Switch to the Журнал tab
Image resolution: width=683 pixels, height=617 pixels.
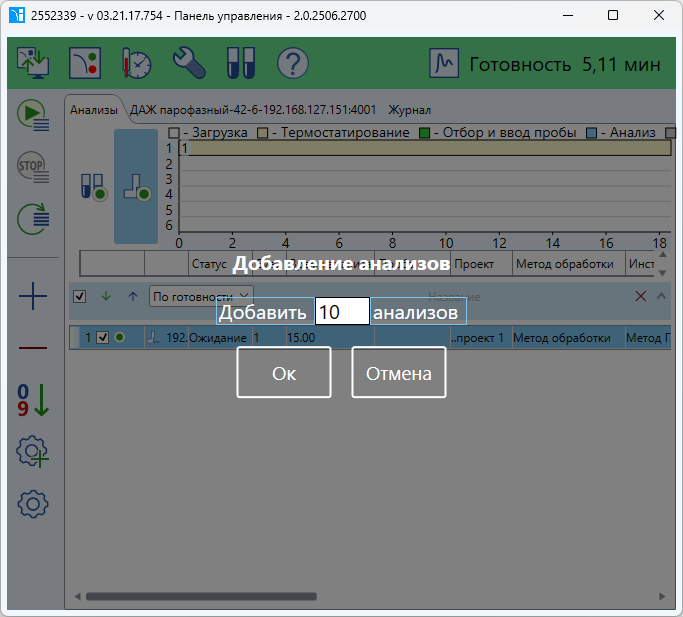(409, 110)
